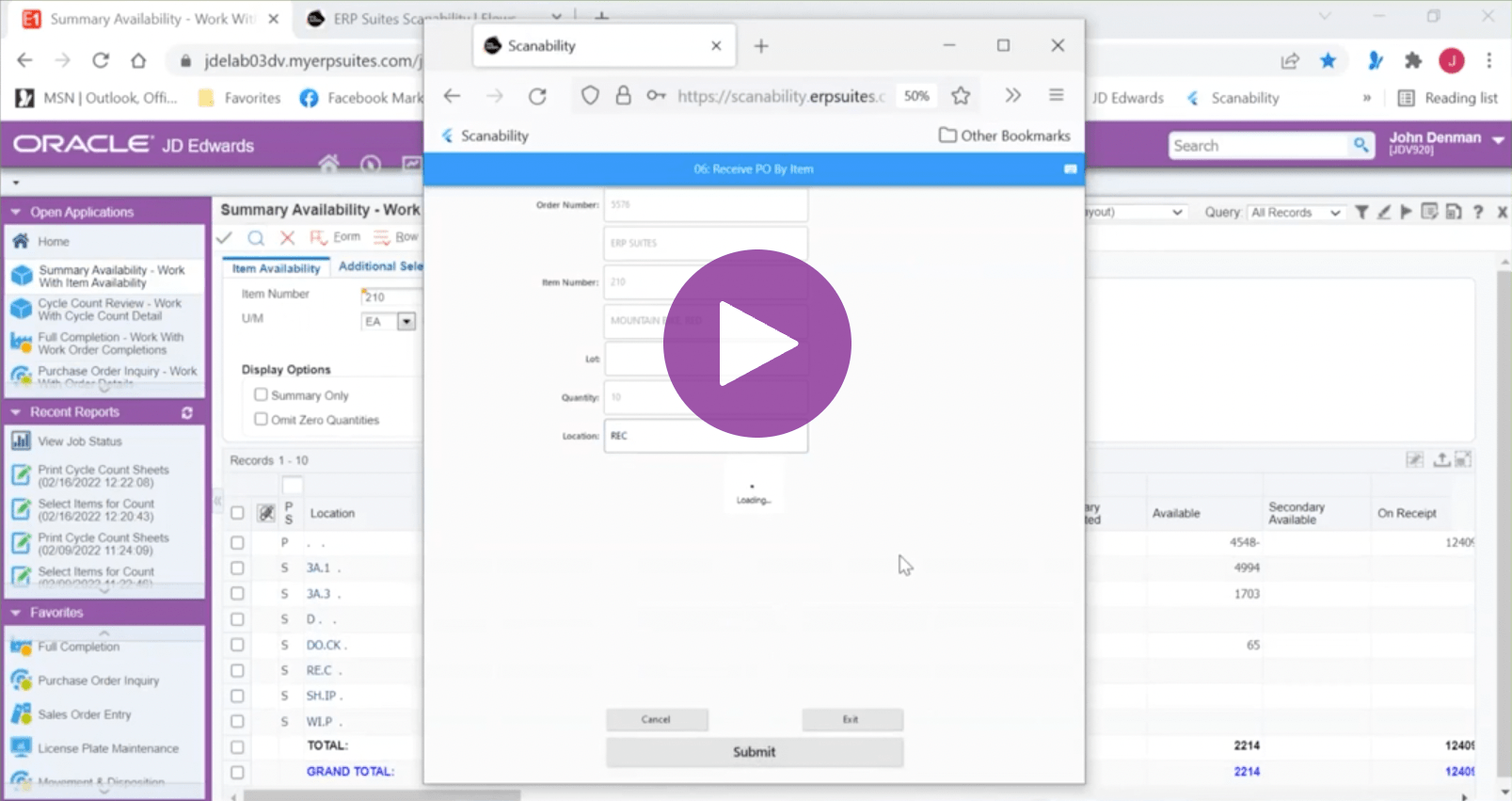The image size is (1512, 801).
Task: Click the Chrome share page icon
Action: click(x=1290, y=60)
